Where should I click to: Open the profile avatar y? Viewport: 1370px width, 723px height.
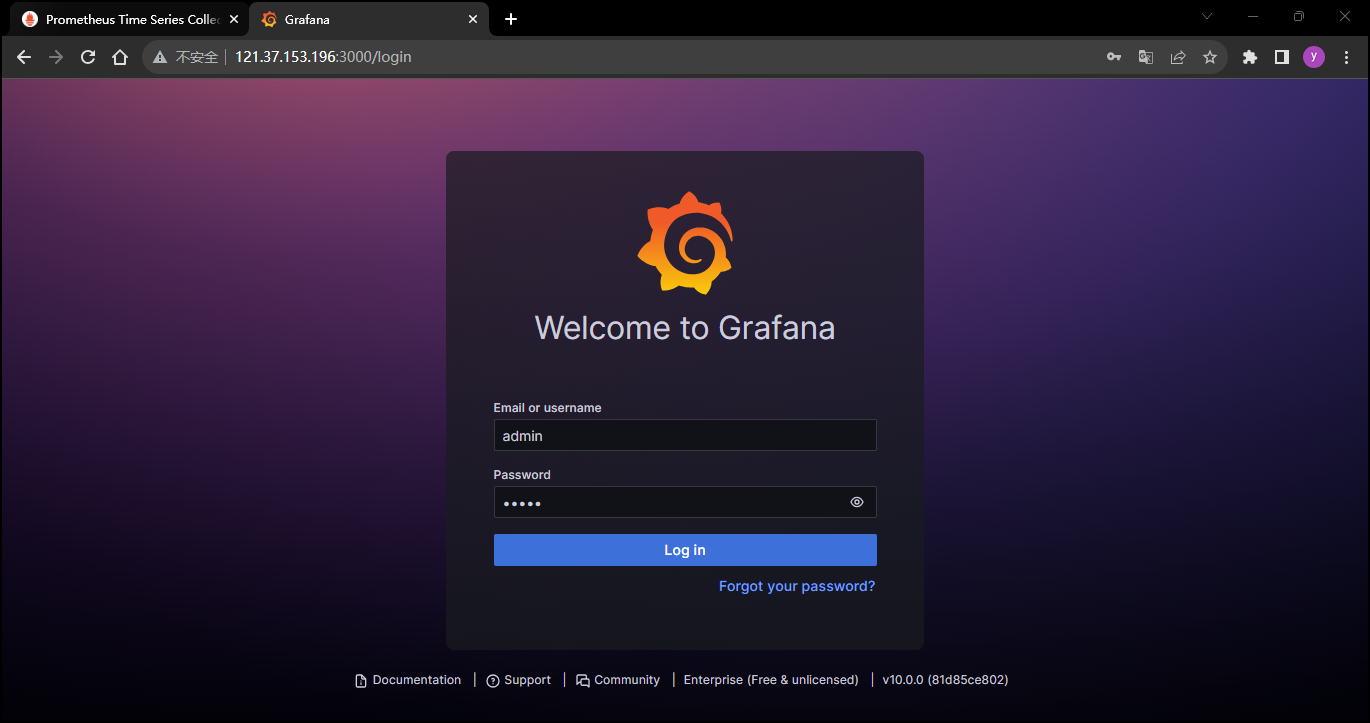[1314, 57]
